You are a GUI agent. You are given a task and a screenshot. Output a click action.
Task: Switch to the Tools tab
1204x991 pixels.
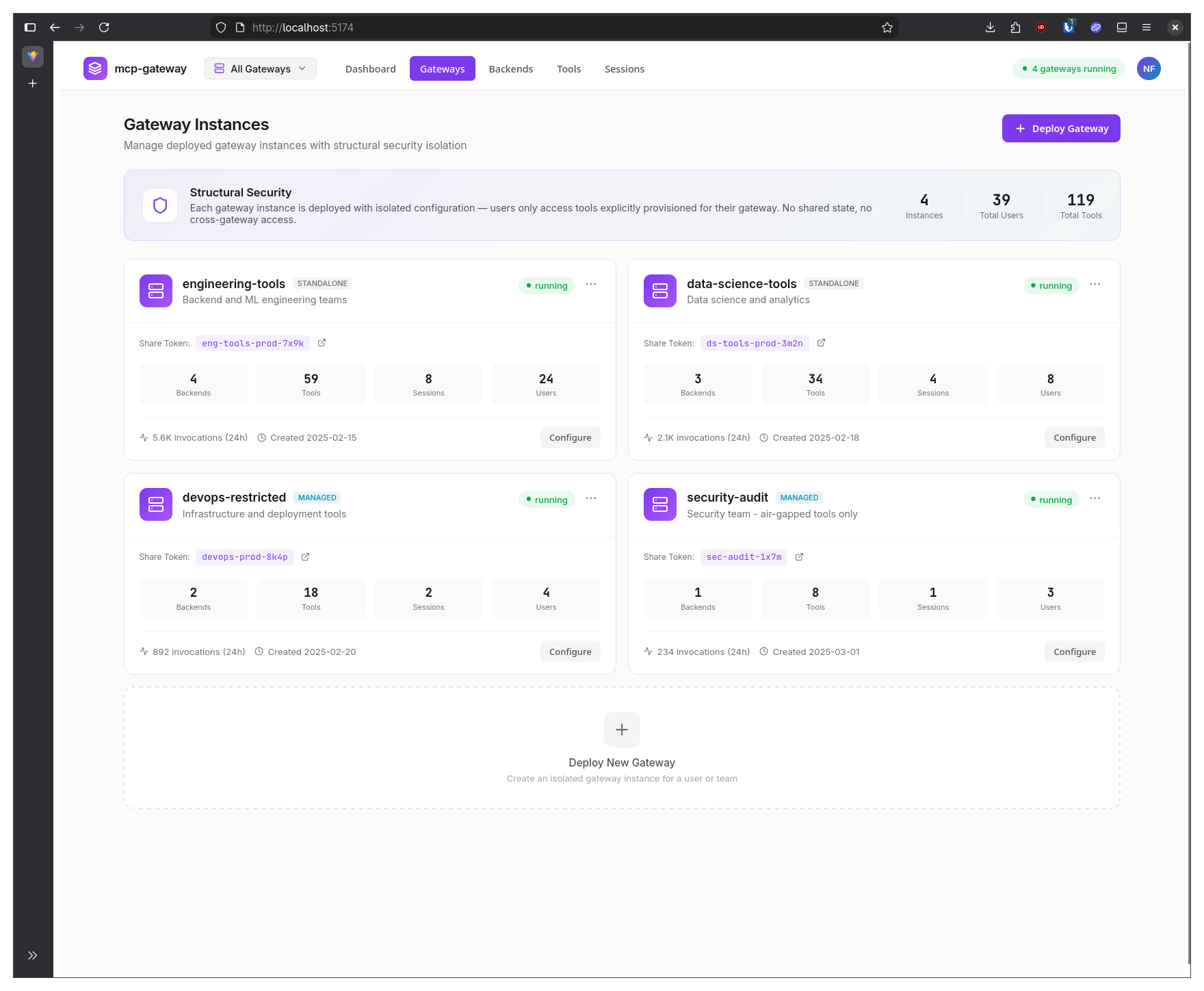click(x=568, y=68)
